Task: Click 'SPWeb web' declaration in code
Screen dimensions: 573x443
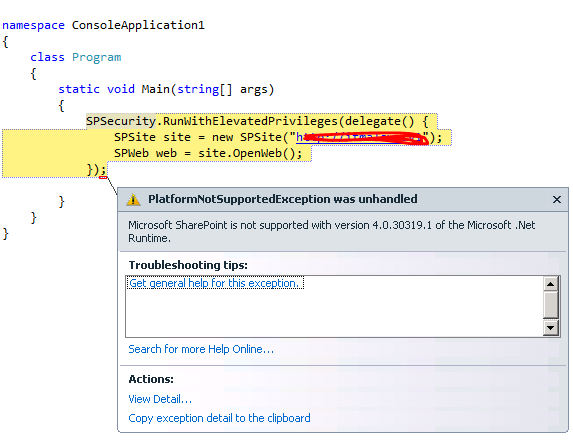Action: [x=145, y=153]
